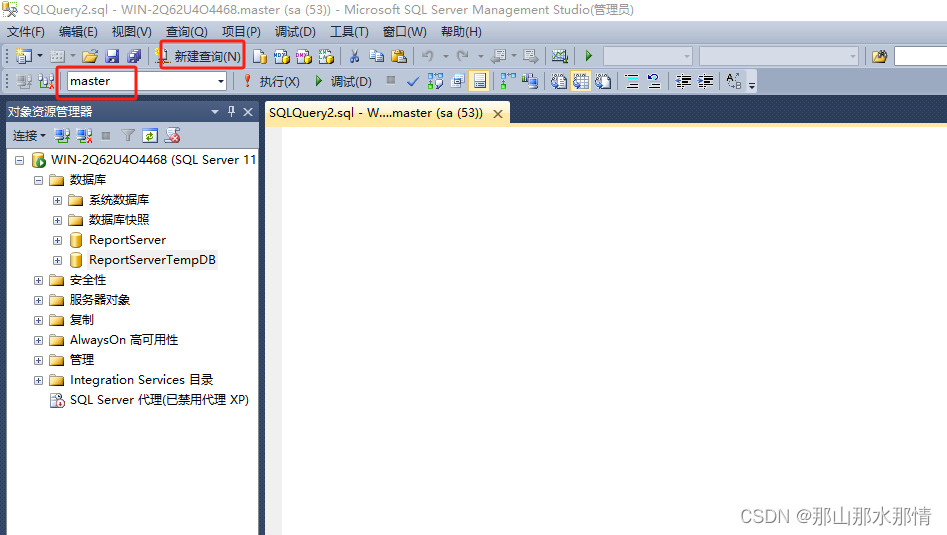Viewport: 947px width, 535px height.
Task: Expand the AlwaysOn 高可用性 folder
Action: tap(38, 340)
